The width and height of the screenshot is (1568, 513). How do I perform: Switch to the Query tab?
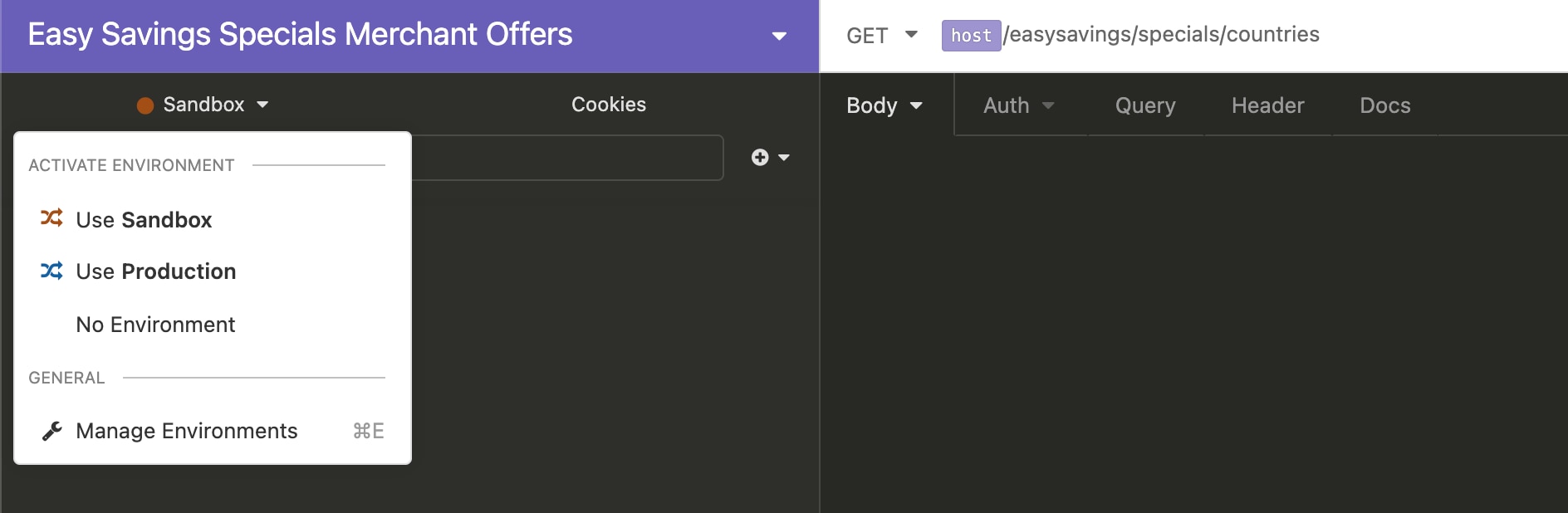tap(1145, 105)
